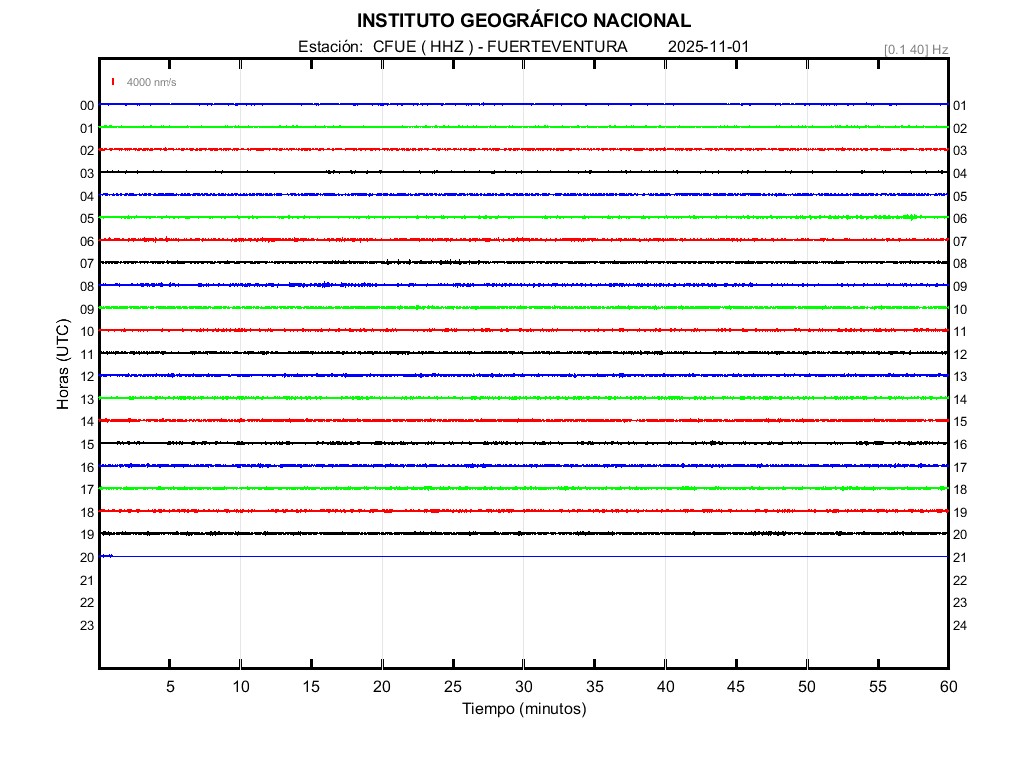Click the INSTITUTO GEOGRÁFICO NACIONAL title
The height and width of the screenshot is (768, 1024).
[x=523, y=21]
